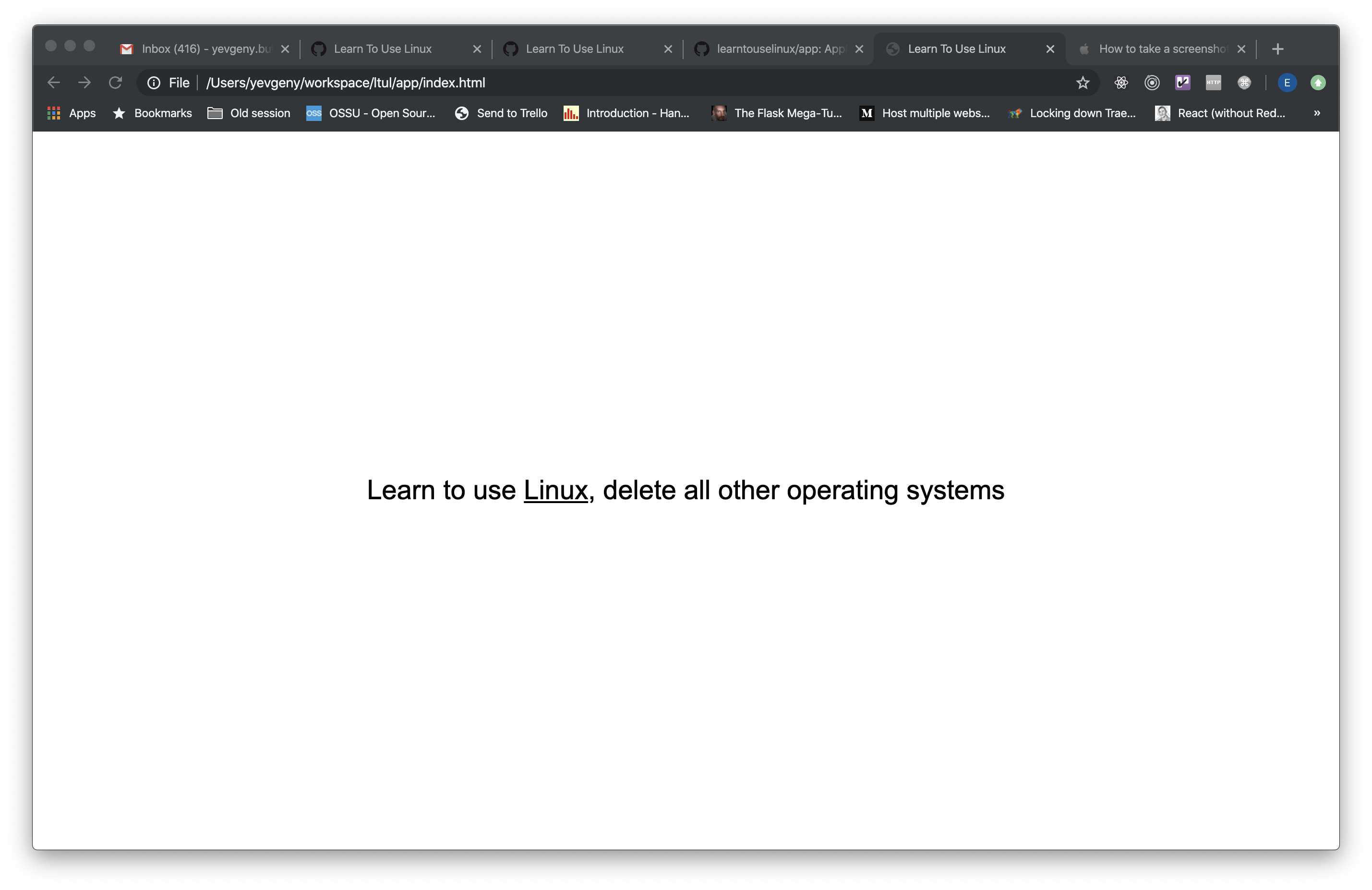Viewport: 1372px width, 890px height.
Task: Open the blue E profile avatar
Action: click(1287, 83)
